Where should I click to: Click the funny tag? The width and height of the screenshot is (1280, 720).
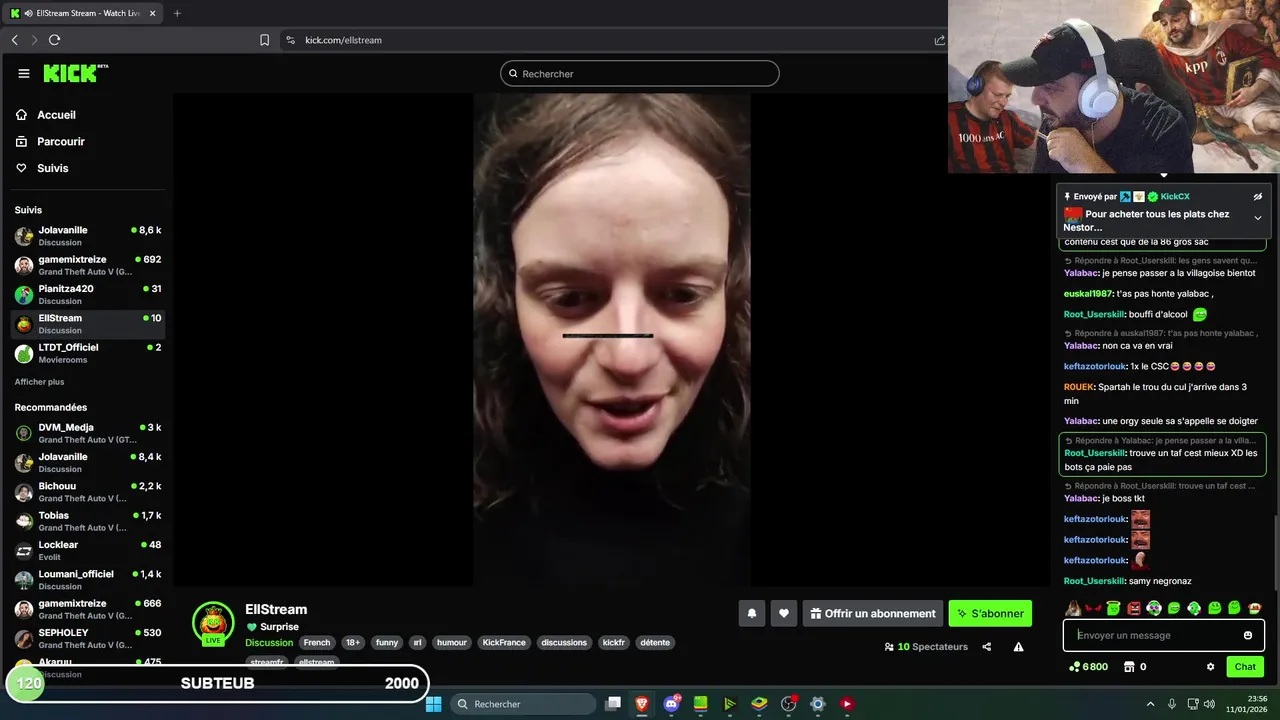tap(387, 643)
